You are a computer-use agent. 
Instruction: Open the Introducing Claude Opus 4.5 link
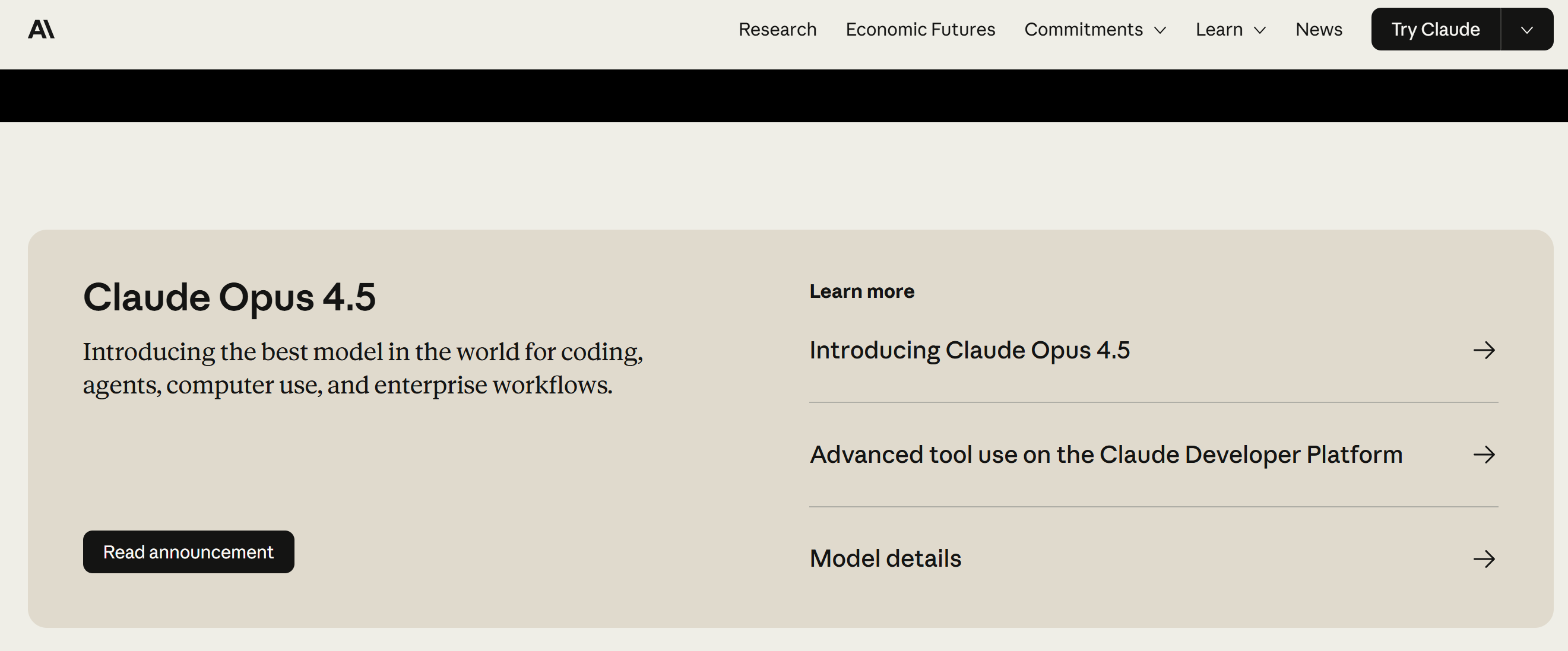pyautogui.click(x=1154, y=351)
